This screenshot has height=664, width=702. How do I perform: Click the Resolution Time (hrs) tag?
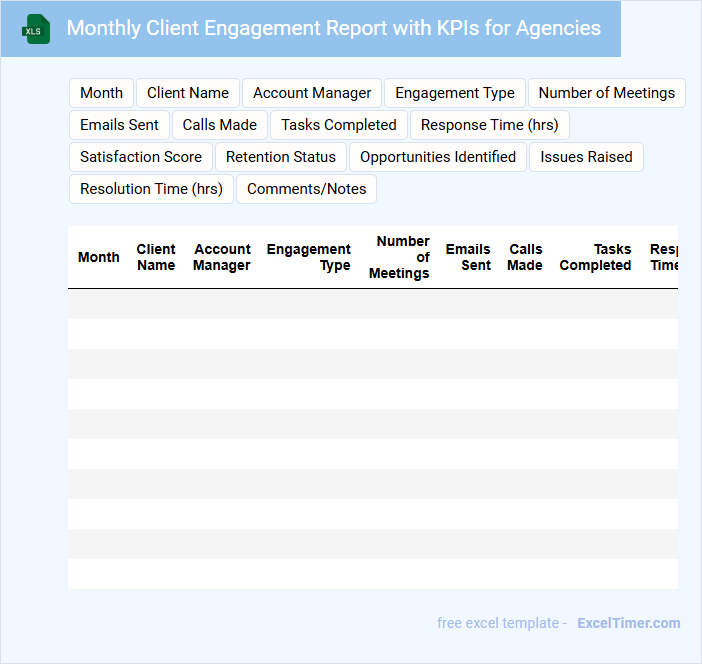coord(151,189)
